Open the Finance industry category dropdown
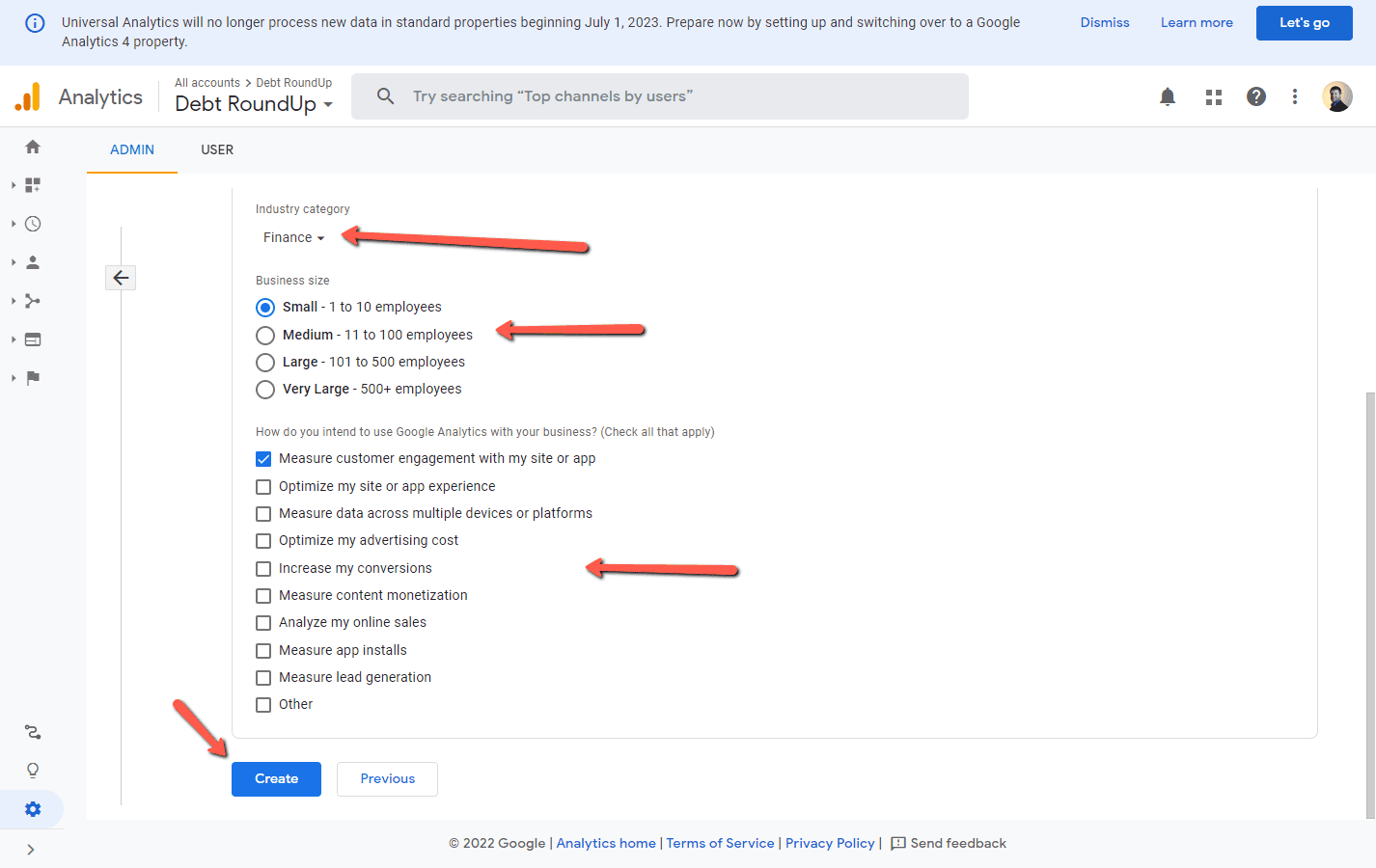Image resolution: width=1376 pixels, height=868 pixels. [293, 237]
